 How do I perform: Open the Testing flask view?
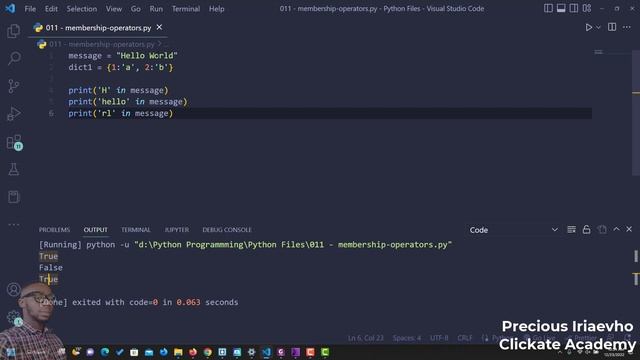(13, 169)
